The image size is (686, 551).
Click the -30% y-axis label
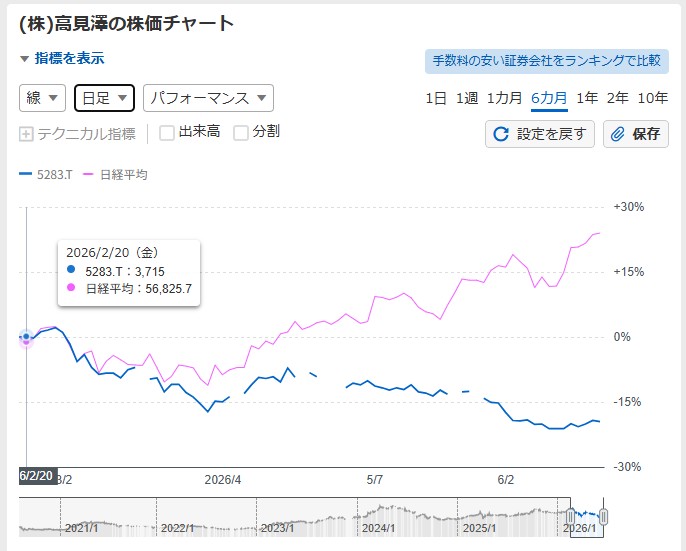pyautogui.click(x=627, y=467)
